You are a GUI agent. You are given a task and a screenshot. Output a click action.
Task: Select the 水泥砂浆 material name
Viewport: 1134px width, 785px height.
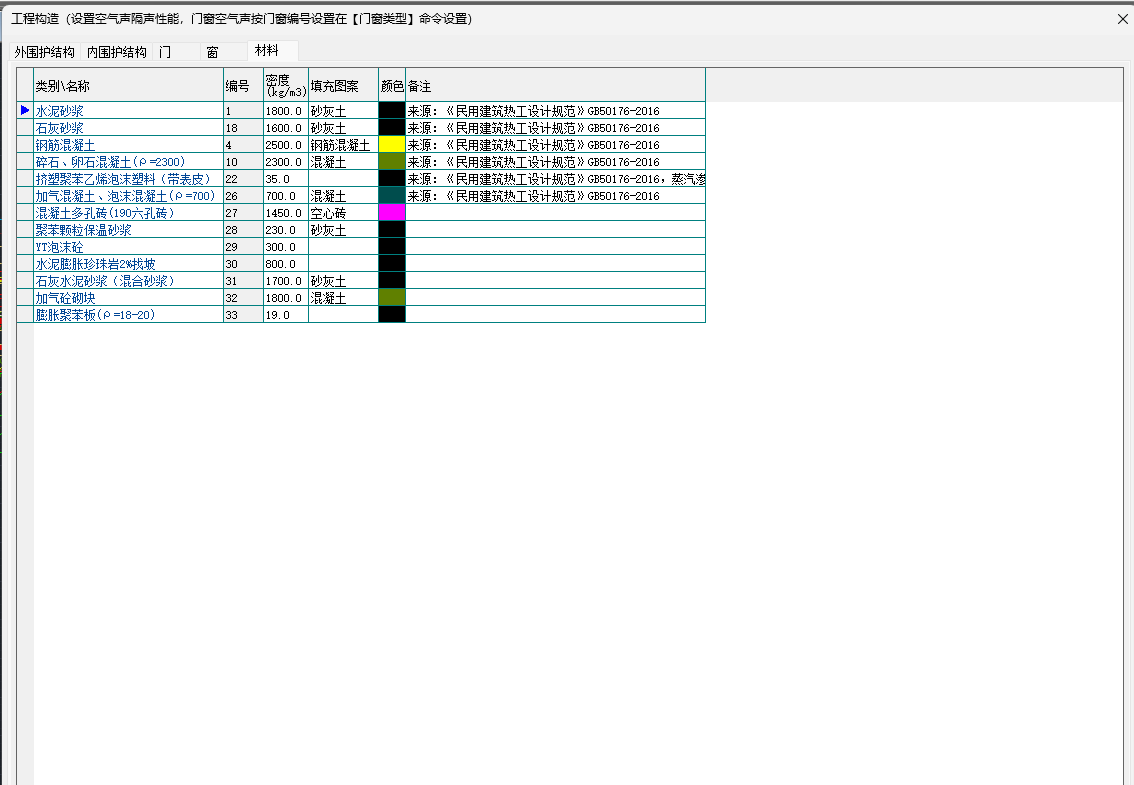pyautogui.click(x=60, y=111)
